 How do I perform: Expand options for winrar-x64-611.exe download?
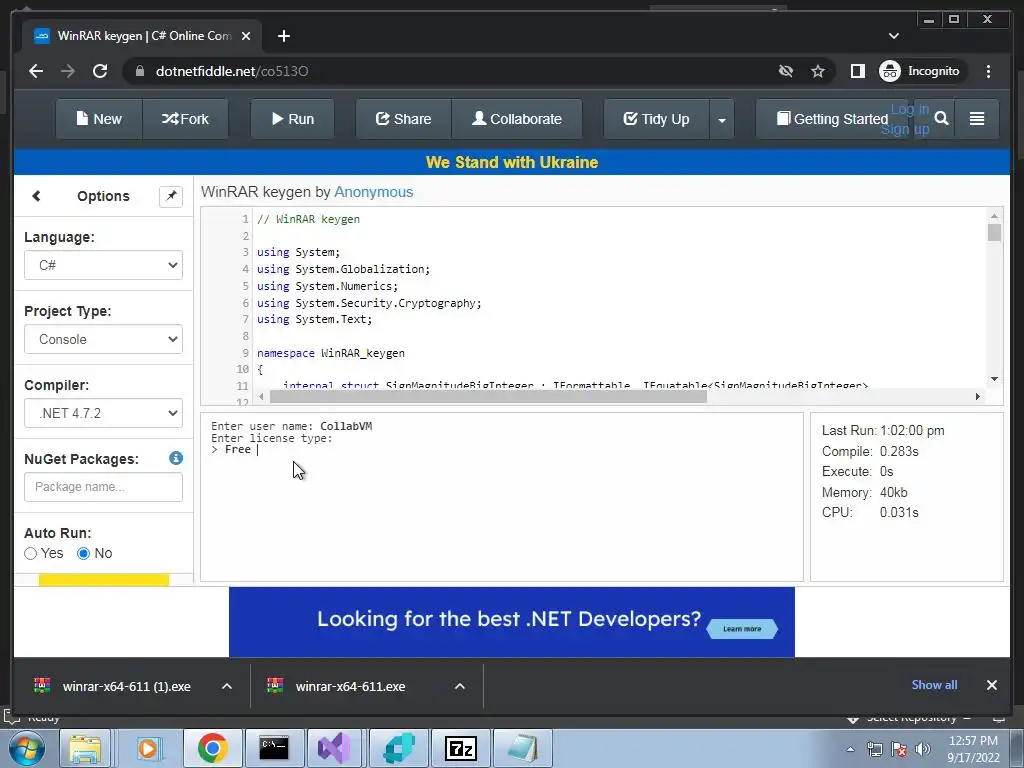coord(460,686)
